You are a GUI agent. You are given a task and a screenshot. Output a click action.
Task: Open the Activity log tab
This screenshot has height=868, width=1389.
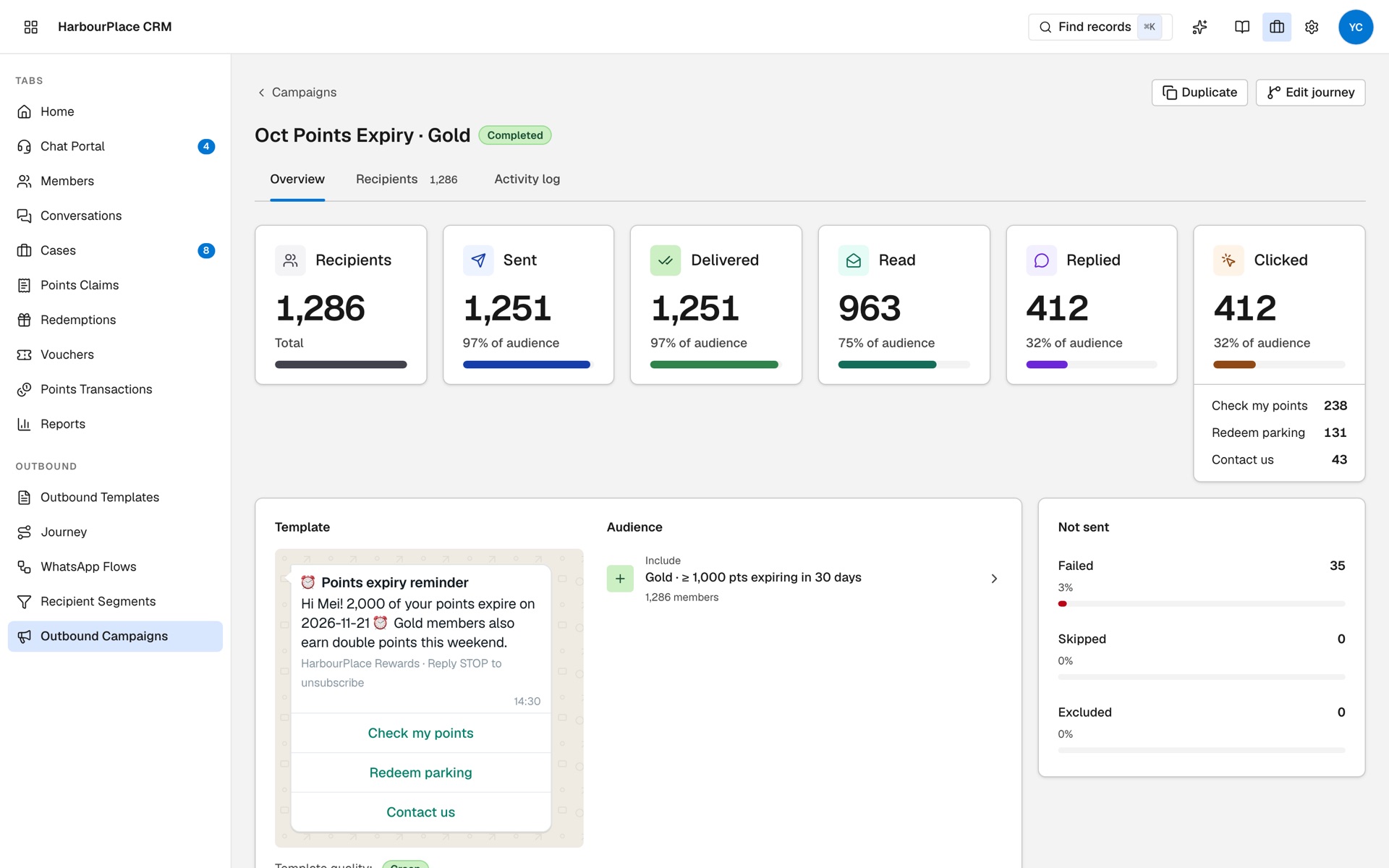(527, 179)
